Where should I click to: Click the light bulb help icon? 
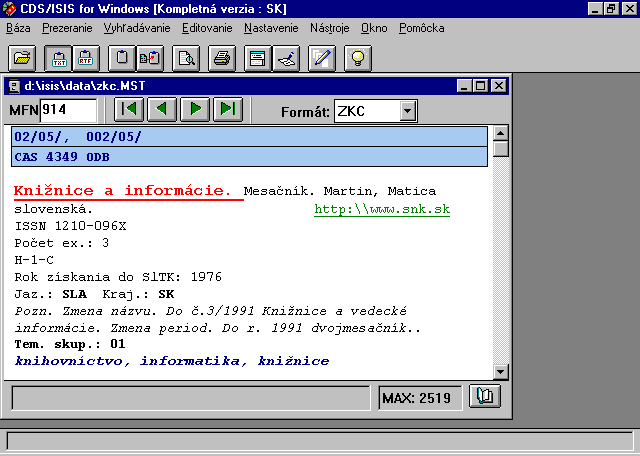[358, 58]
